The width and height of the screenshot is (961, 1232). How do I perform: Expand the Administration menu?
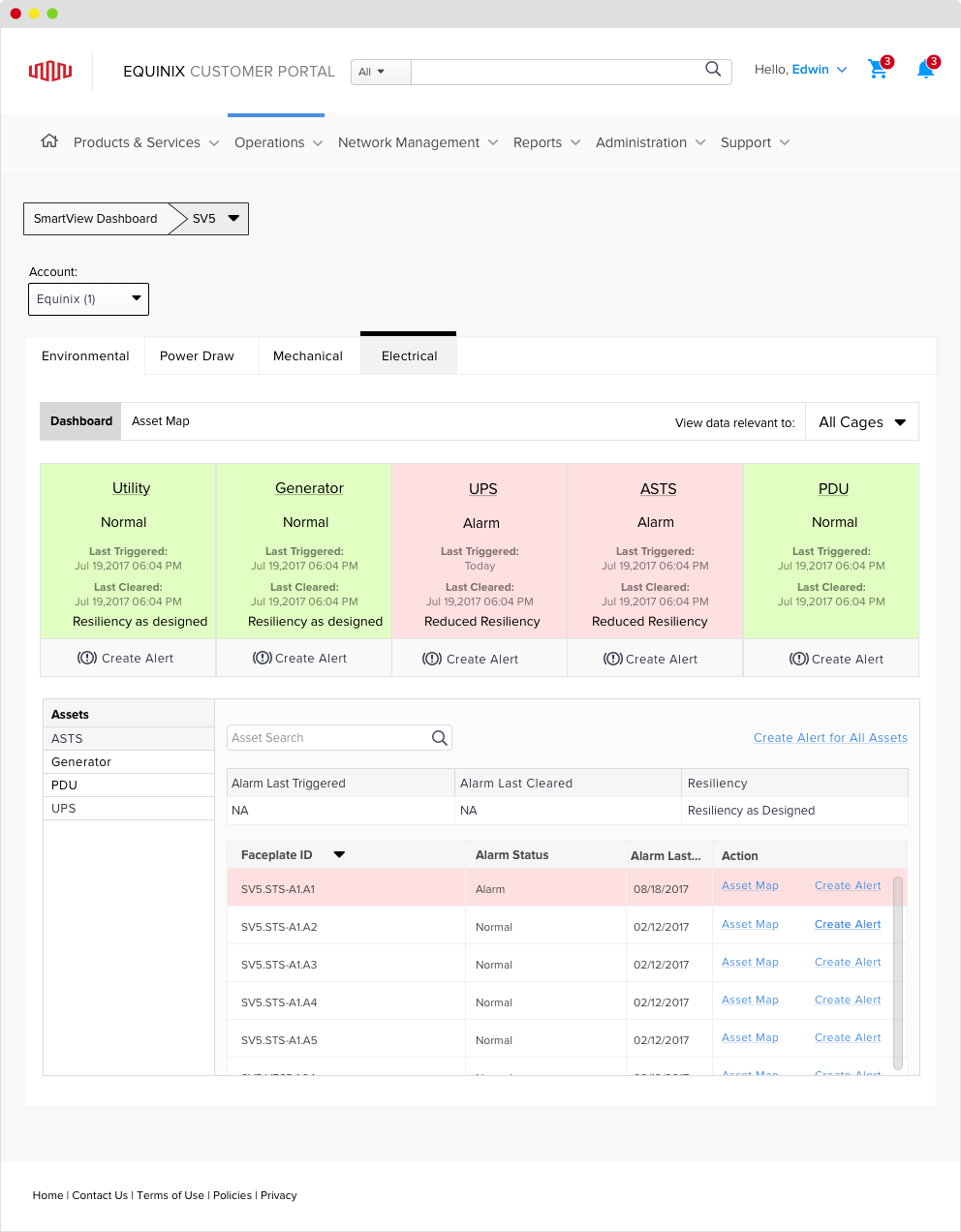[651, 142]
